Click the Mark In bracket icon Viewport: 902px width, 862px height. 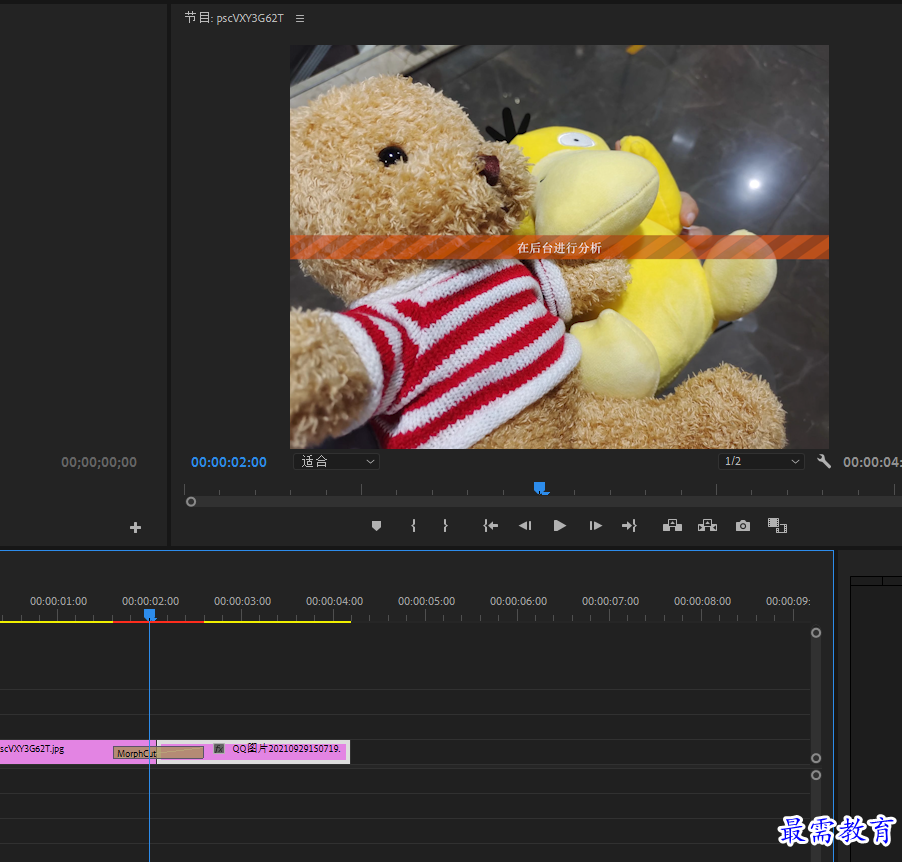click(413, 525)
